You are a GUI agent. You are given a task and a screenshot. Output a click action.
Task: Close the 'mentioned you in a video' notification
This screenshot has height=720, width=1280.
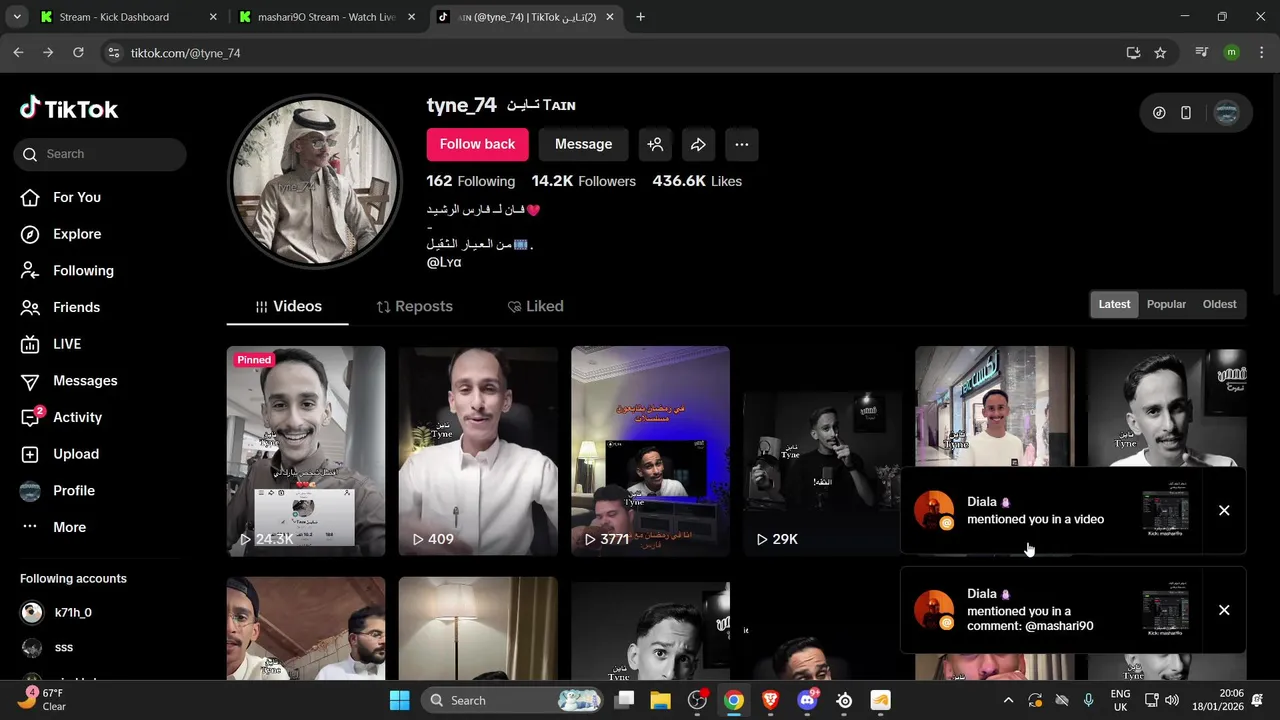tap(1224, 510)
